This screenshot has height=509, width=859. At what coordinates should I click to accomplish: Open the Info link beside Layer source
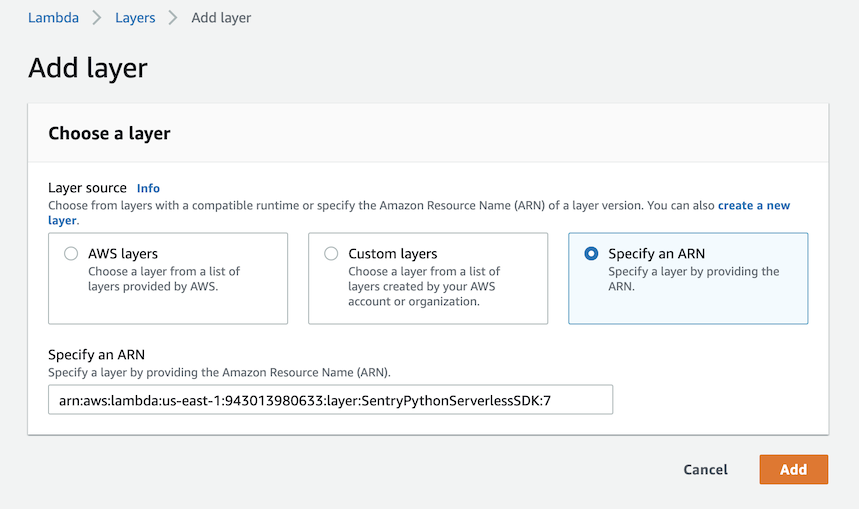[x=148, y=188]
